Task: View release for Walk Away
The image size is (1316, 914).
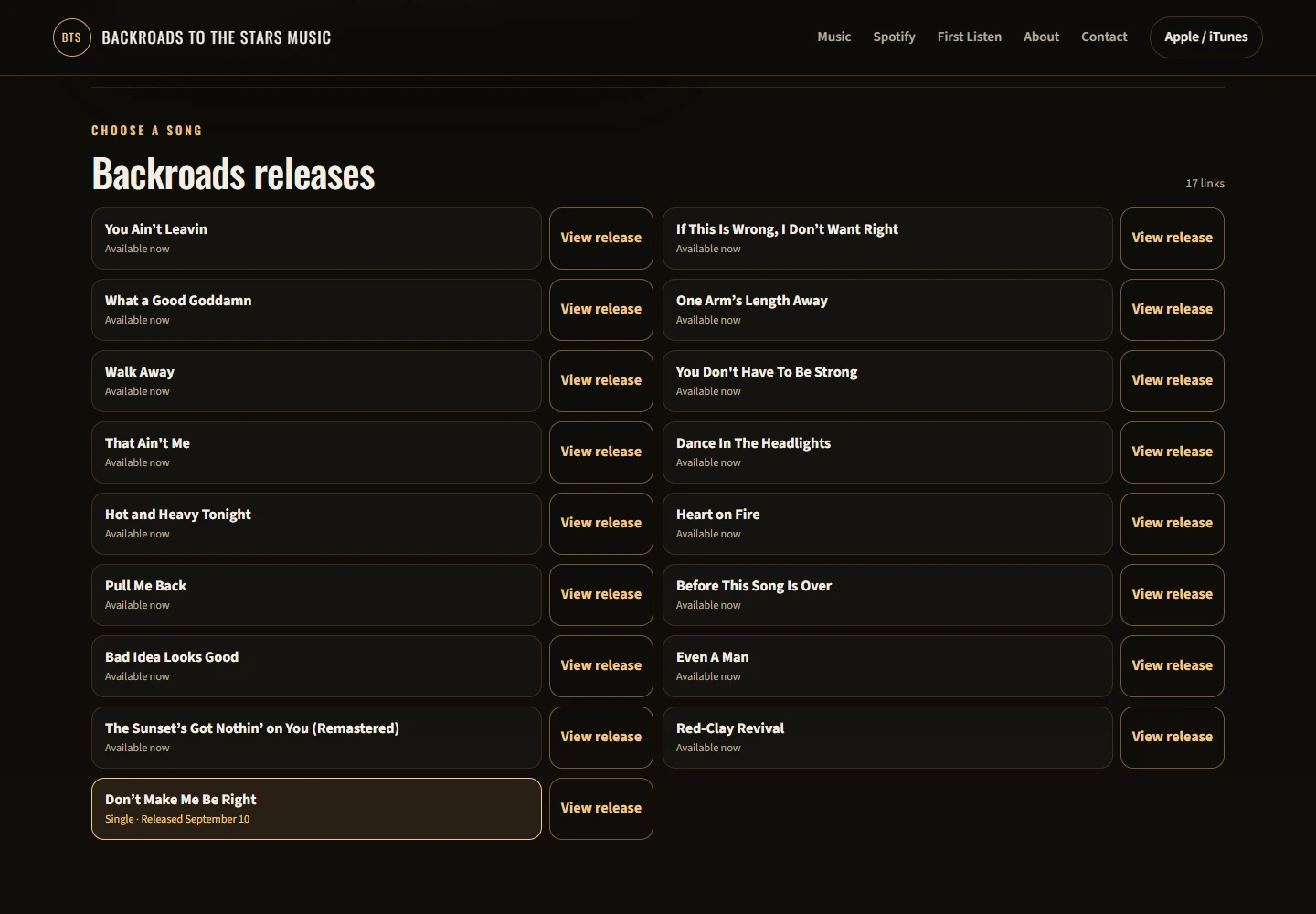Action: [x=601, y=381]
